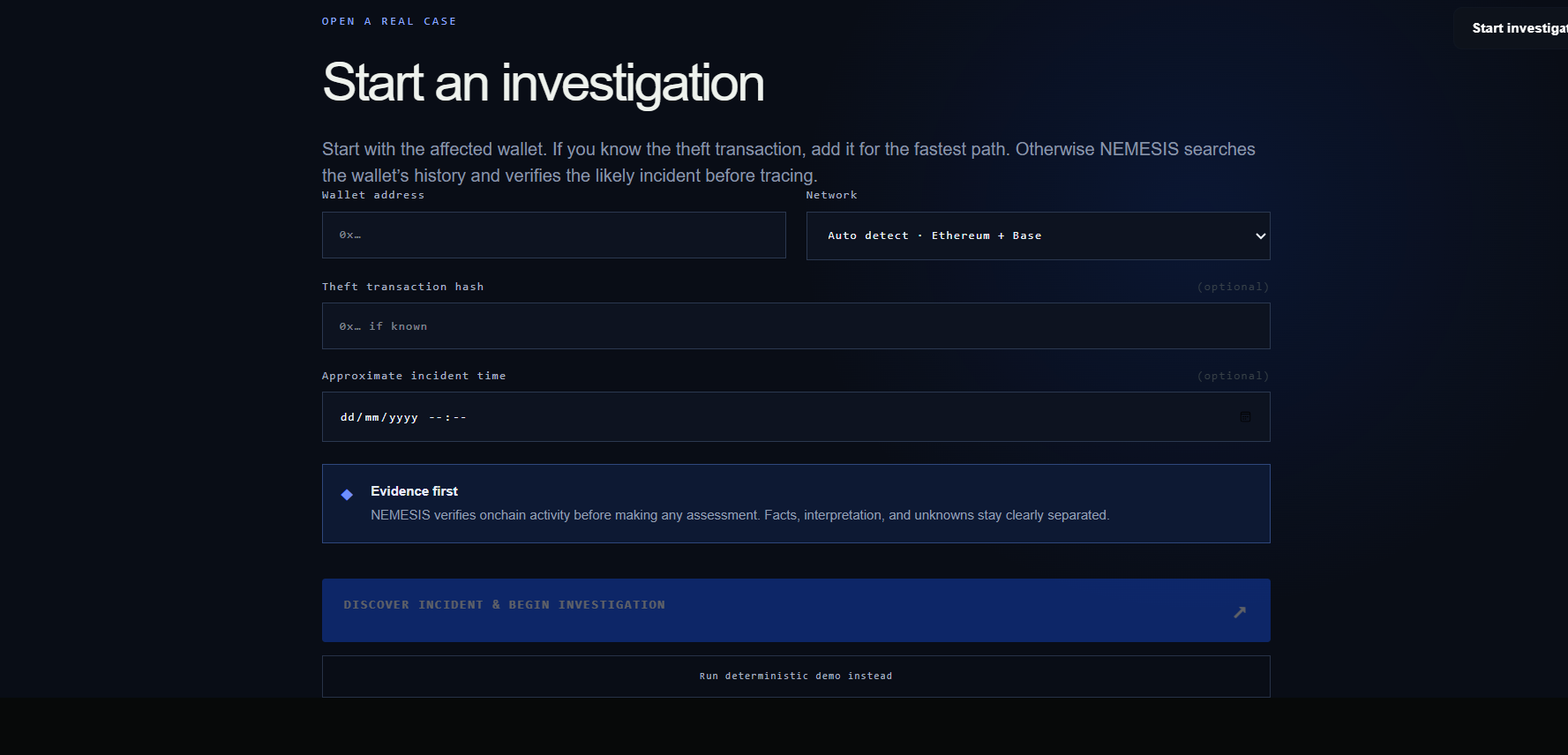Select the mm month segment of incident time
Screen dimensions: 1568x755
[371, 417]
